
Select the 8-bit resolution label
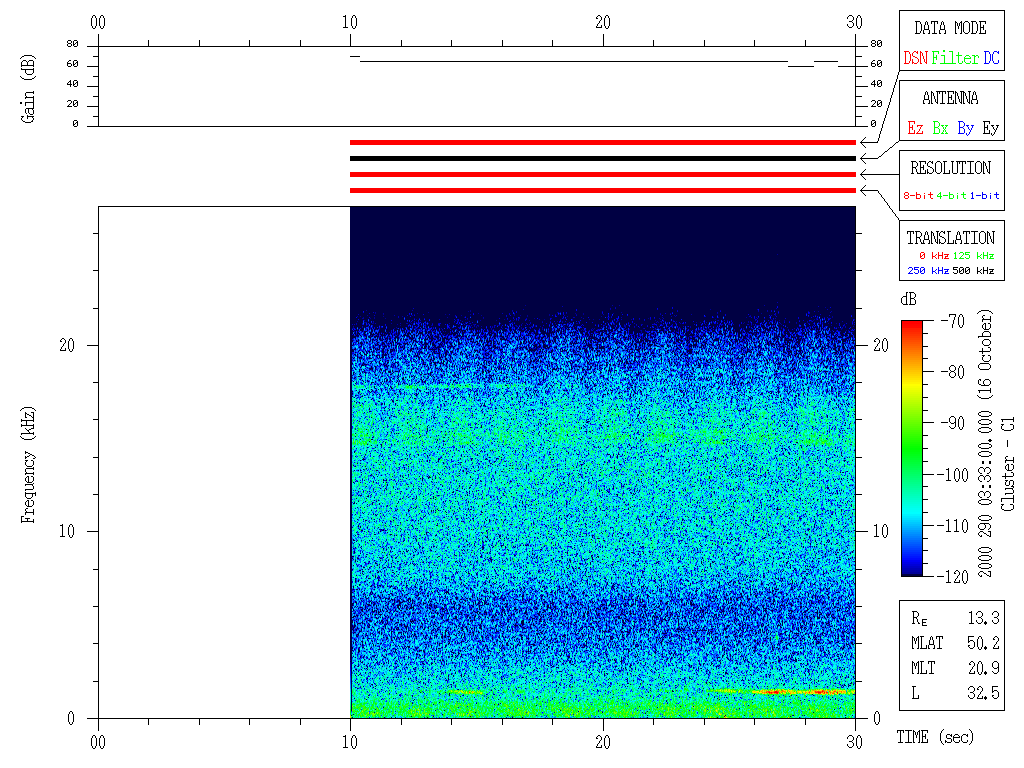point(919,196)
